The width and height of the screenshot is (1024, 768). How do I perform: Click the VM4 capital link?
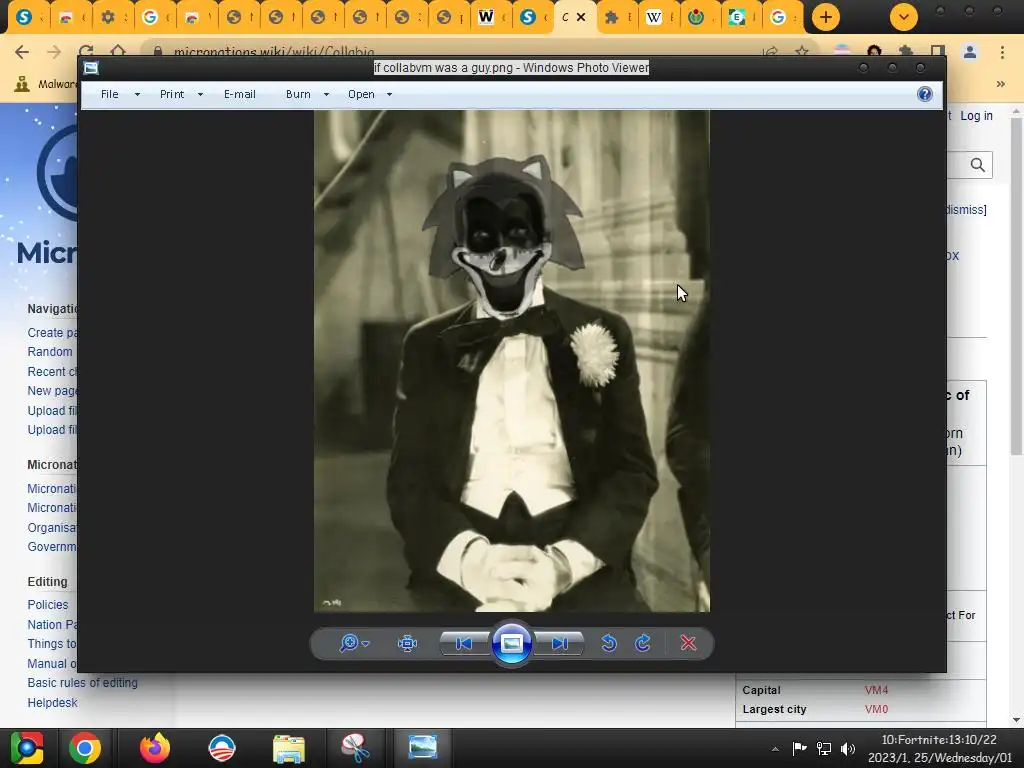click(876, 690)
